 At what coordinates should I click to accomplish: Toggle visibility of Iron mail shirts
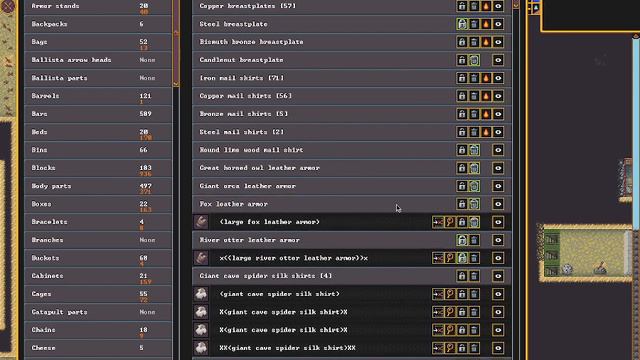(498, 78)
